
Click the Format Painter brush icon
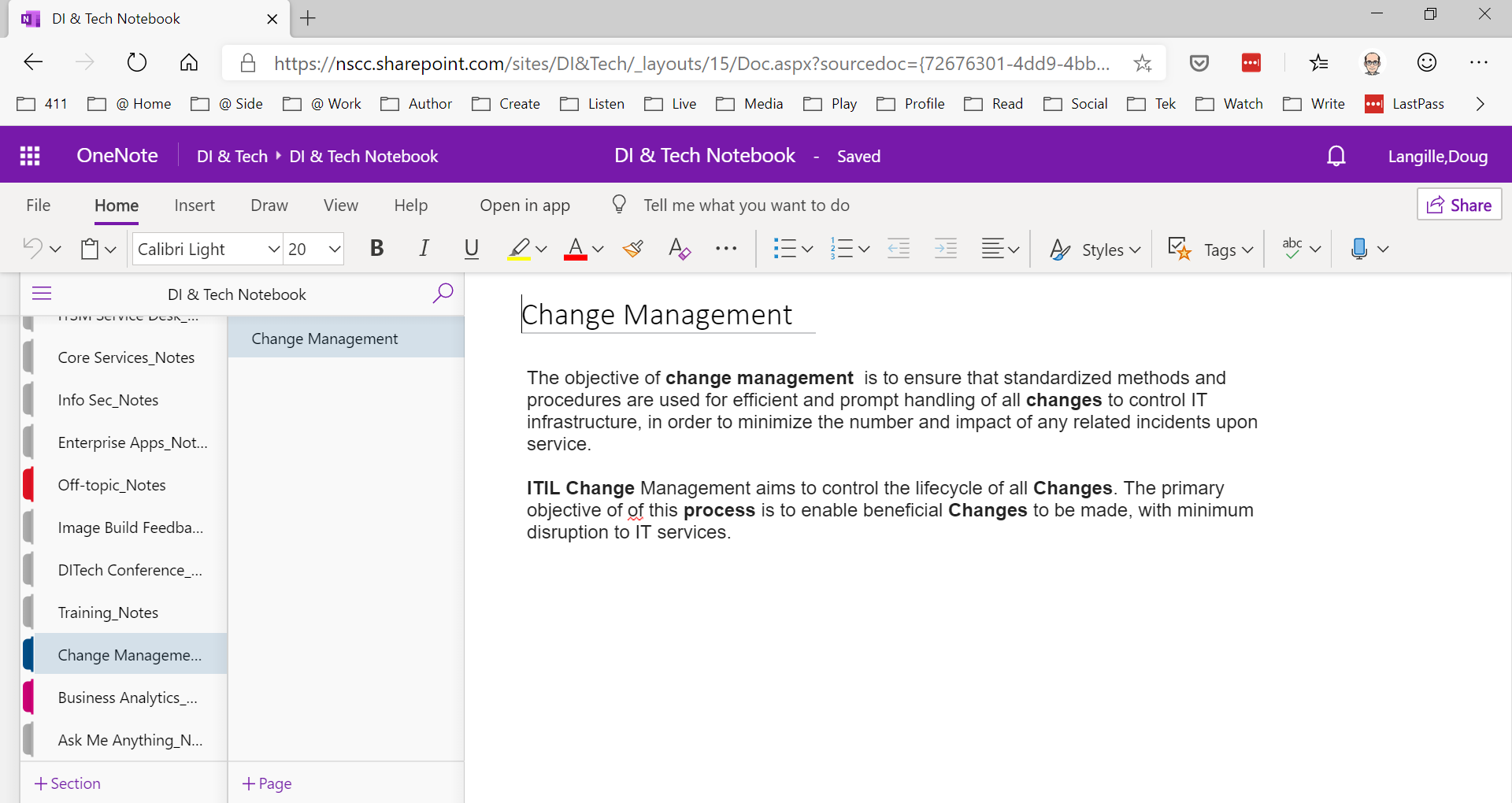[632, 250]
